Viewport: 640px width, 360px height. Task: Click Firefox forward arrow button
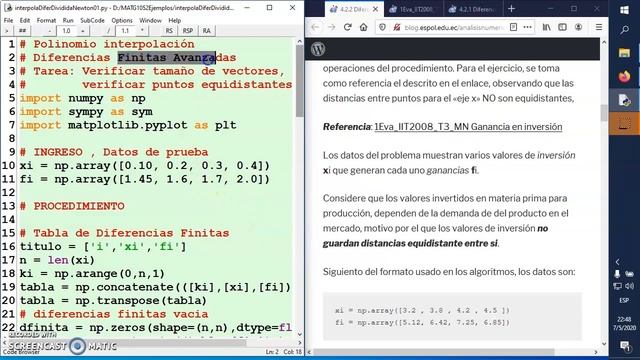coord(331,27)
